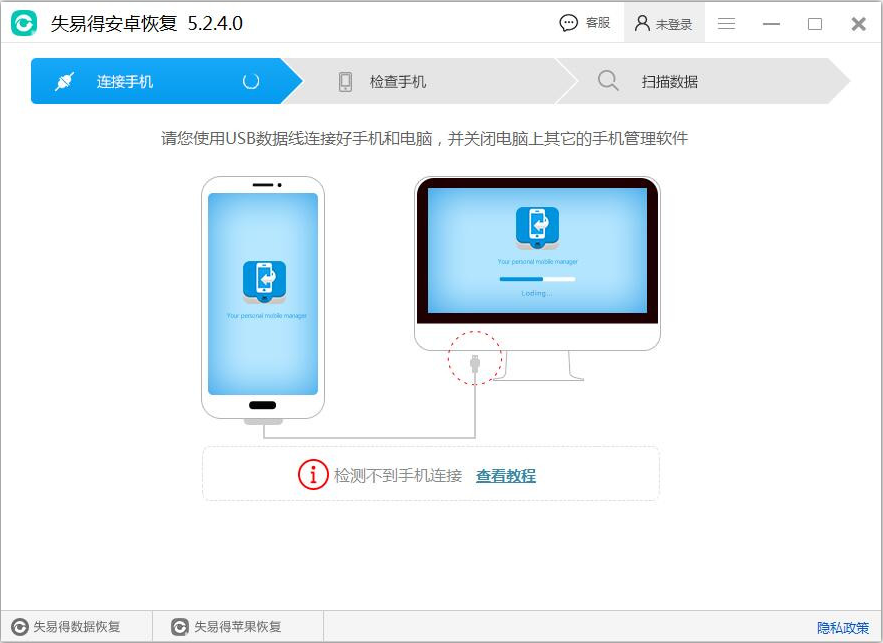Click the 失易得苹果恢复 logo icon

[180, 627]
